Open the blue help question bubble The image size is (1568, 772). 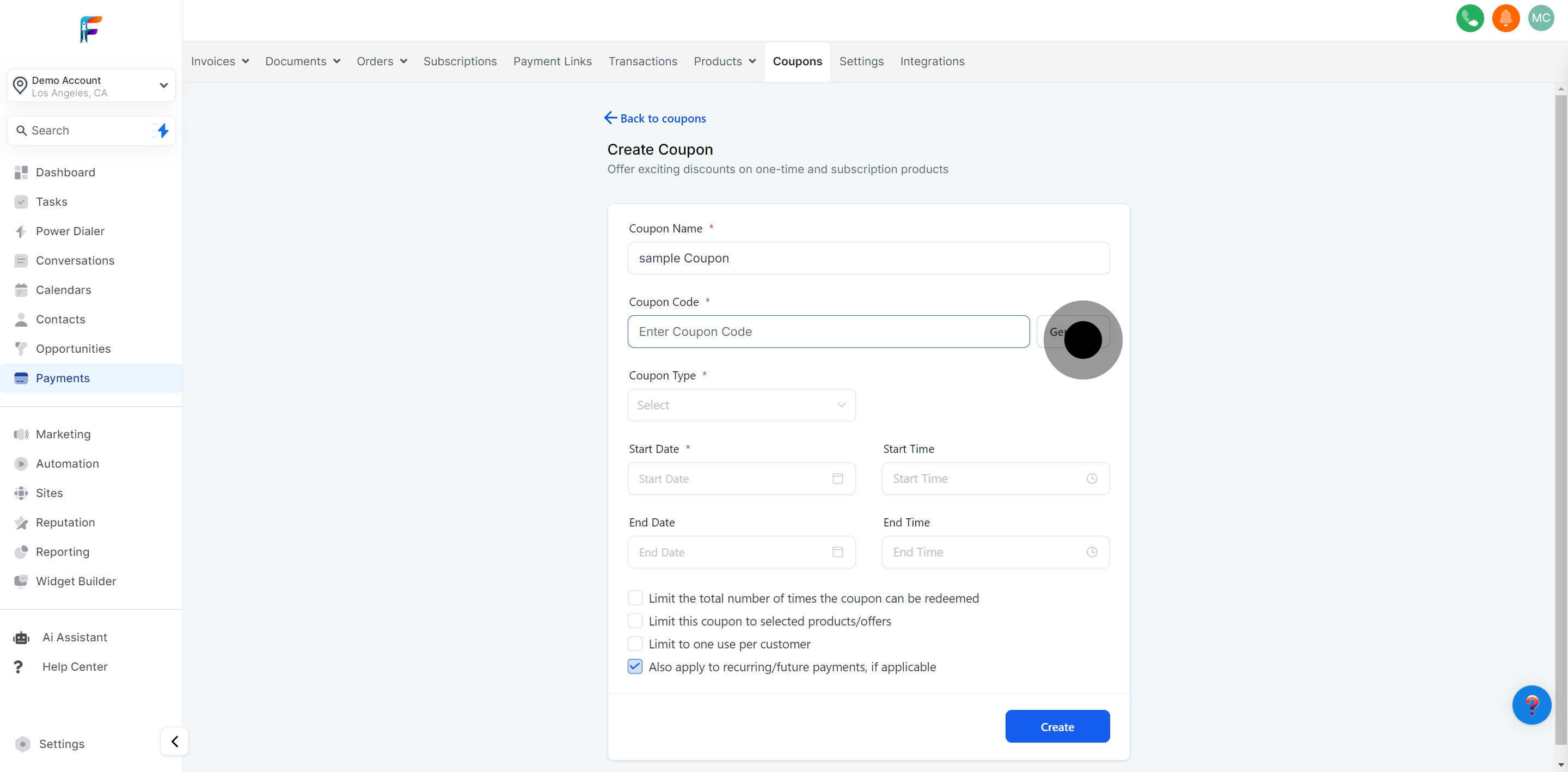1531,705
